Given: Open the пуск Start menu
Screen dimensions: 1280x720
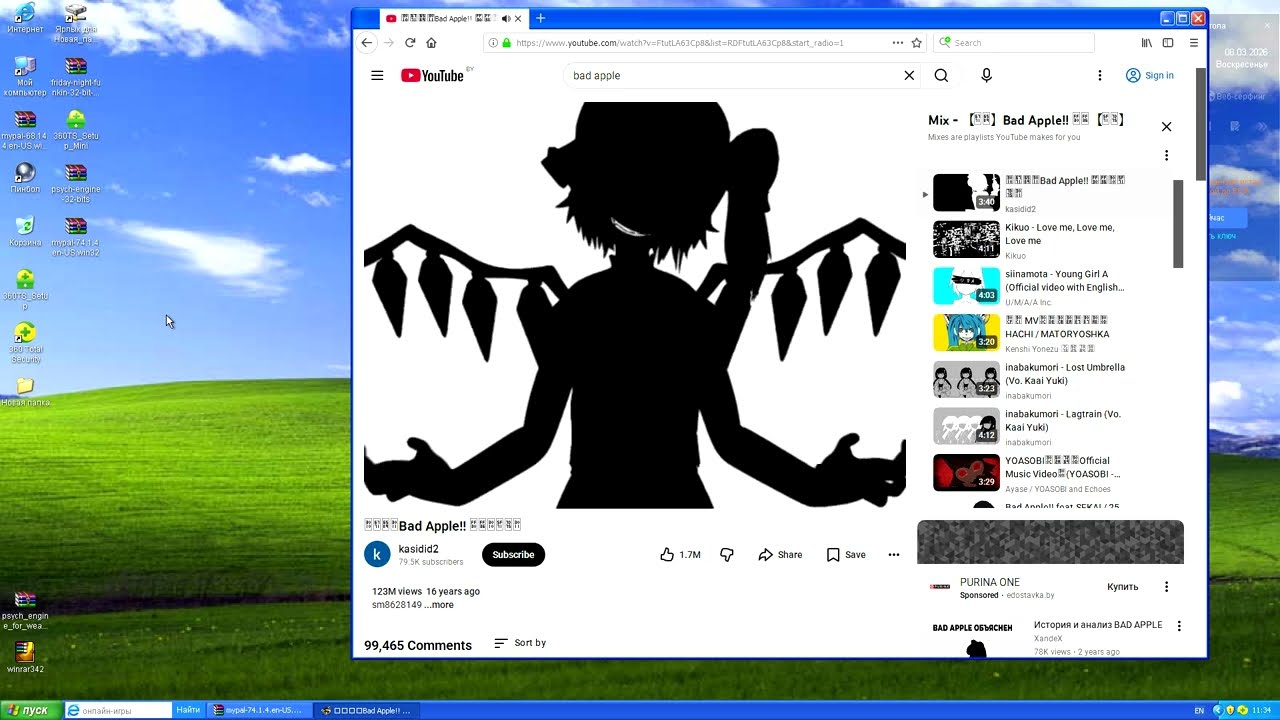Looking at the screenshot, I should [28, 710].
